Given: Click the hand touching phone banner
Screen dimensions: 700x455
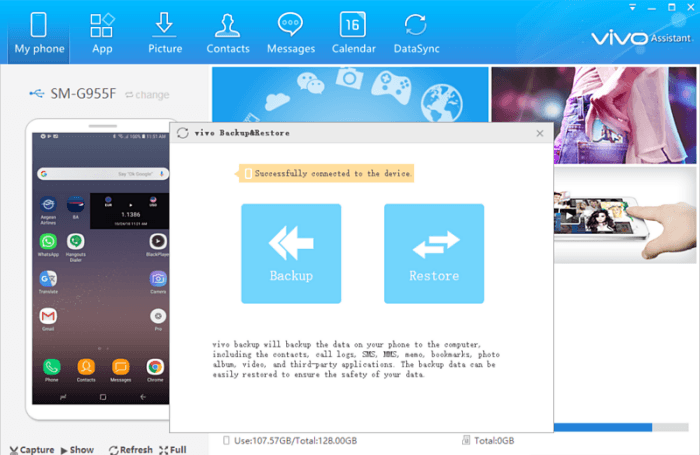Looking at the screenshot, I should click(625, 216).
